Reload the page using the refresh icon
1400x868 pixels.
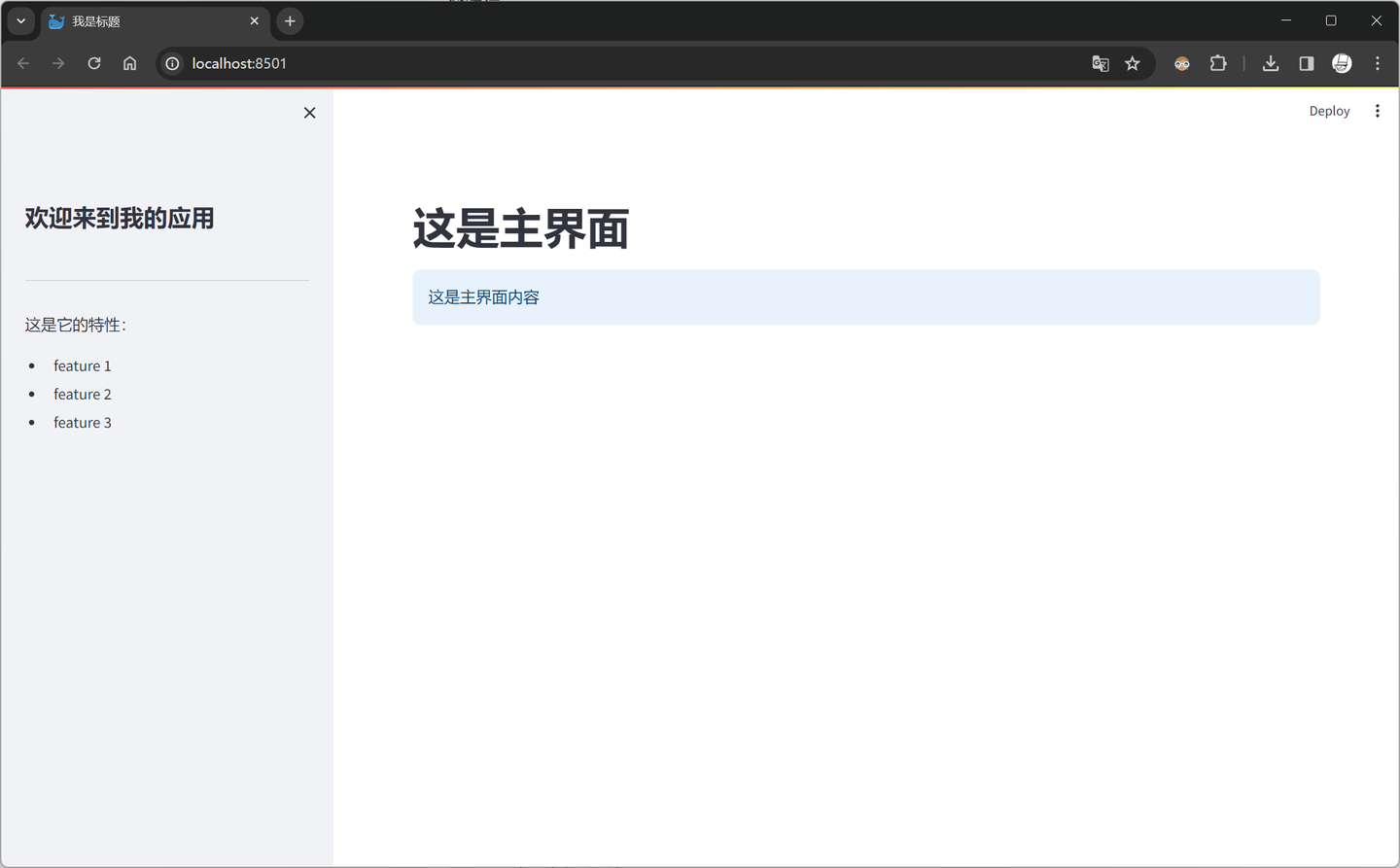93,63
